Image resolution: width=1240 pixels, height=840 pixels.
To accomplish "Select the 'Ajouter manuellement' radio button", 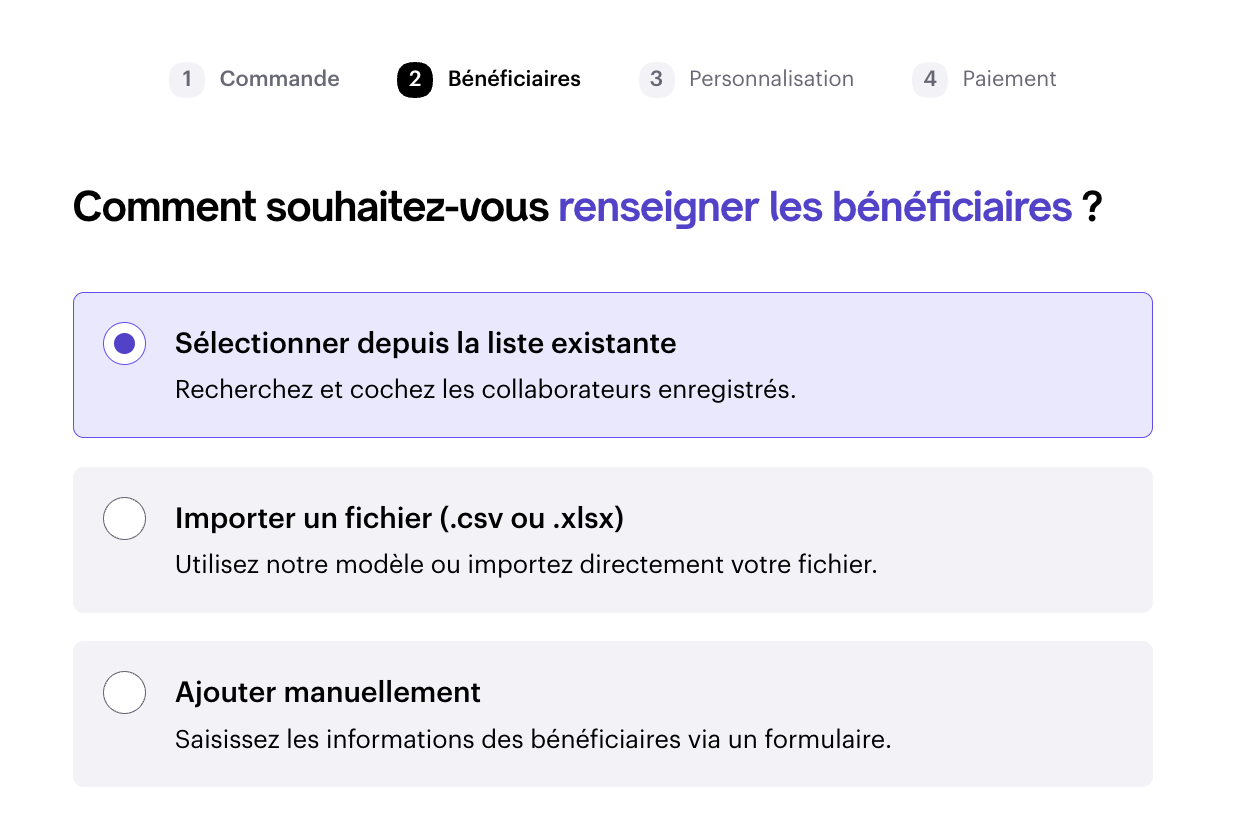I will [125, 693].
